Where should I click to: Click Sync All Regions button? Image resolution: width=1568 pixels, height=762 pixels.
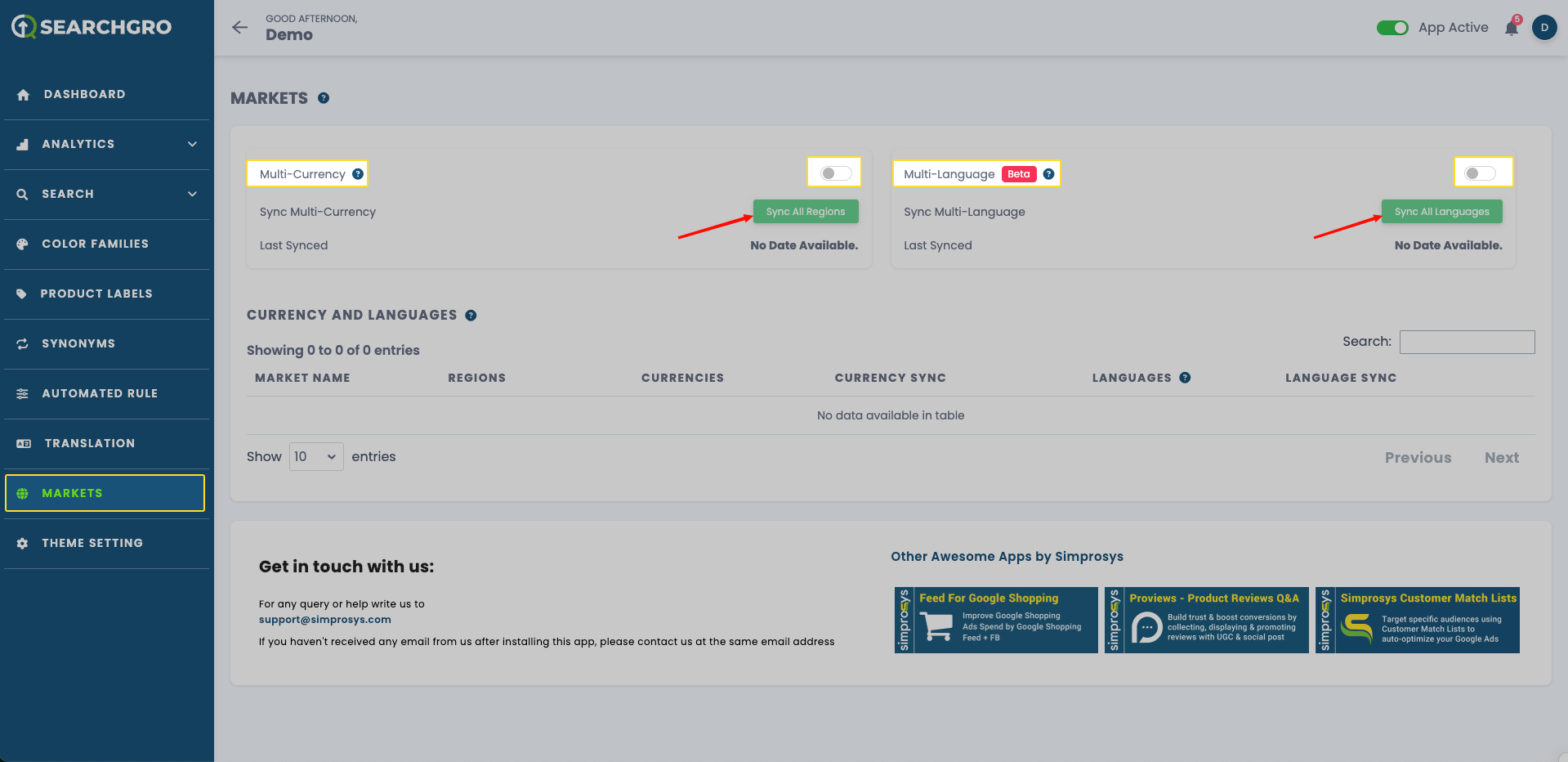point(806,212)
